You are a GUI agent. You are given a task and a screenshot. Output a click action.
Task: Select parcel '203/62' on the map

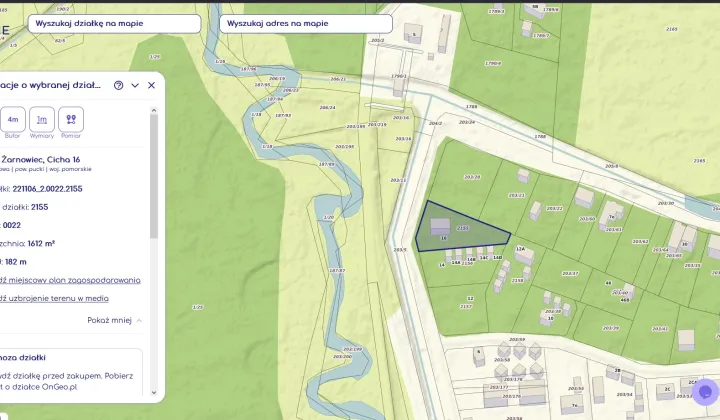[x=640, y=241]
